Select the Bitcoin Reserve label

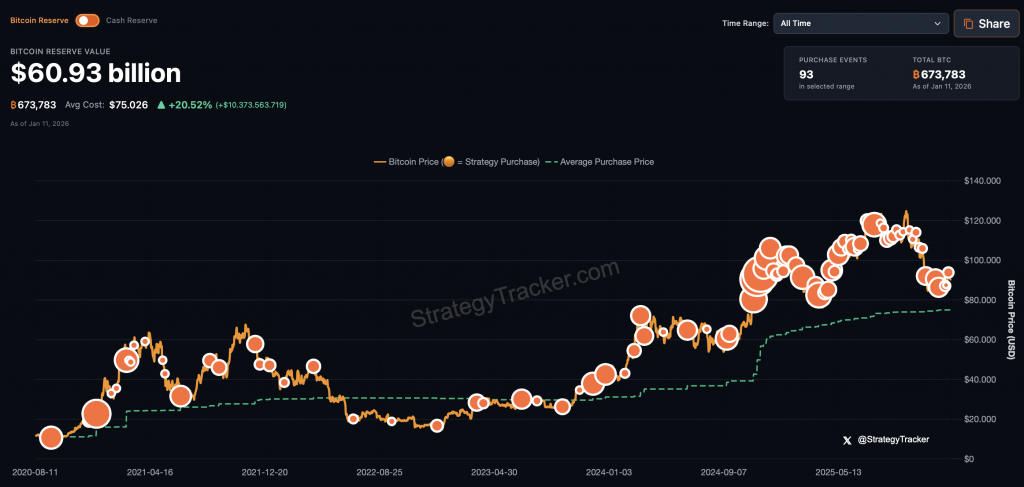(39, 20)
